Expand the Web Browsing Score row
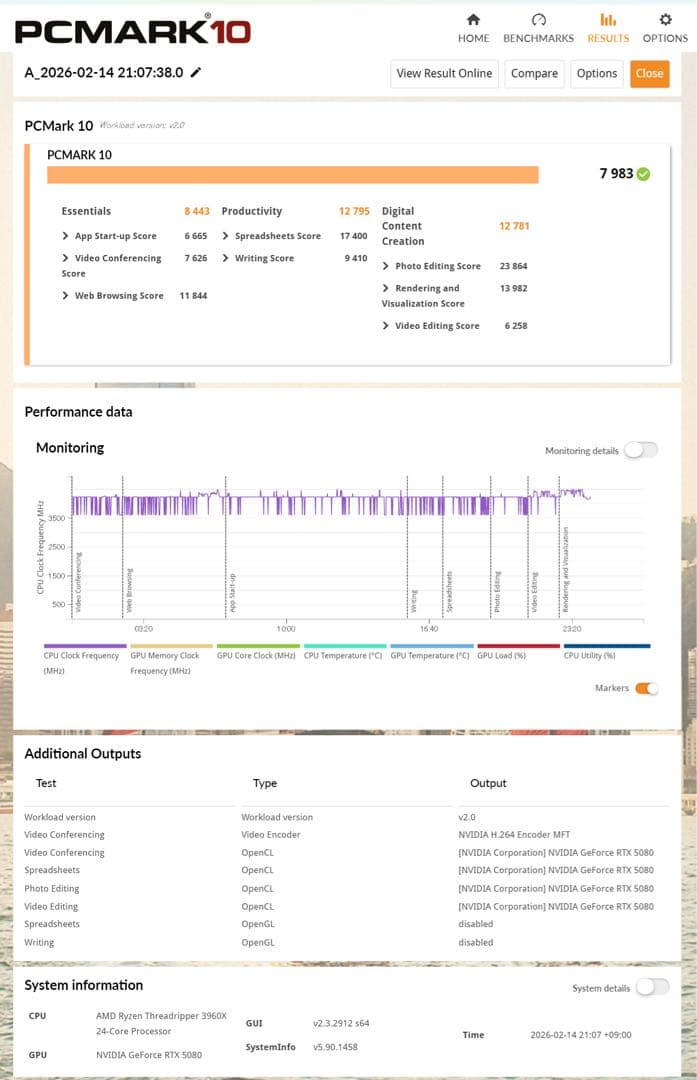 point(66,295)
